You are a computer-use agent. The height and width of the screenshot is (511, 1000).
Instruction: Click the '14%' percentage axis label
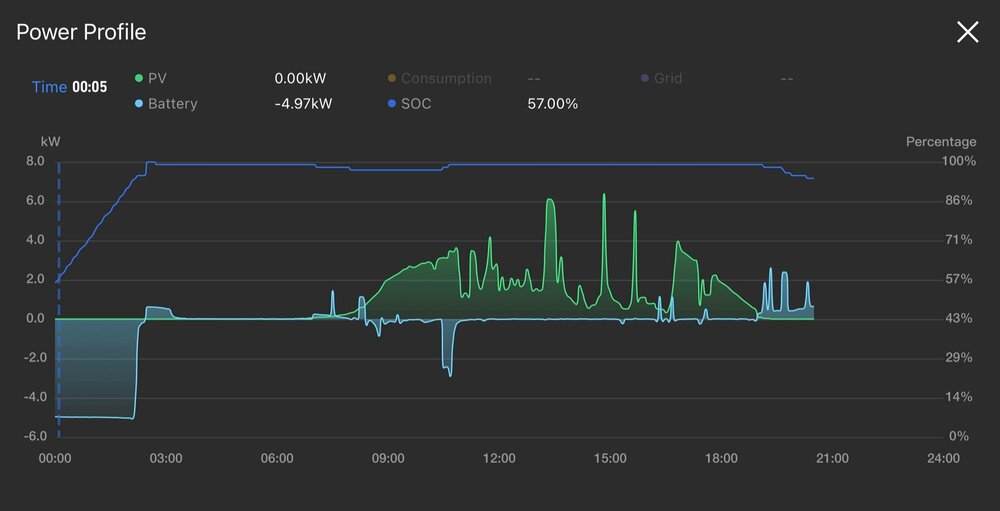pos(959,397)
